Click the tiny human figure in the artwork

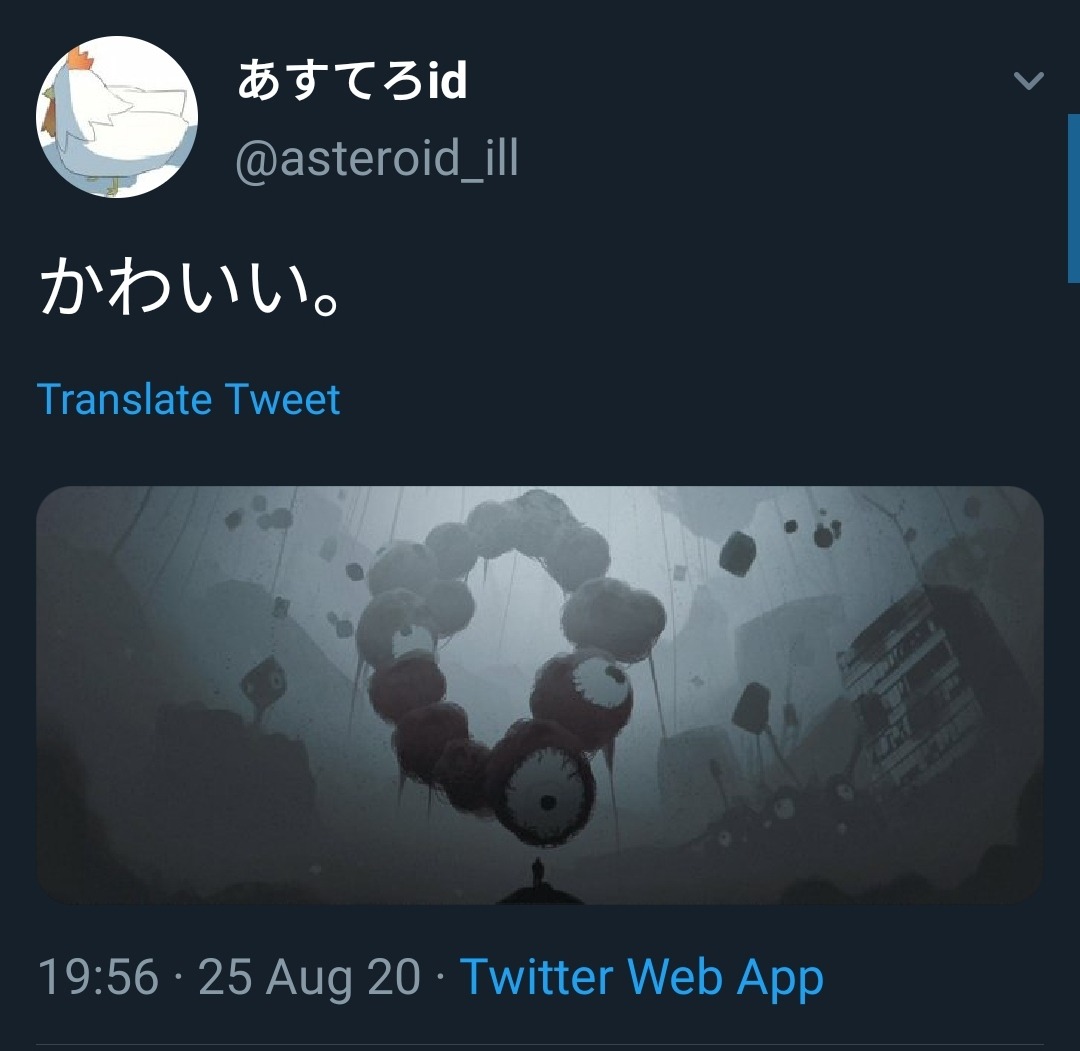[538, 875]
